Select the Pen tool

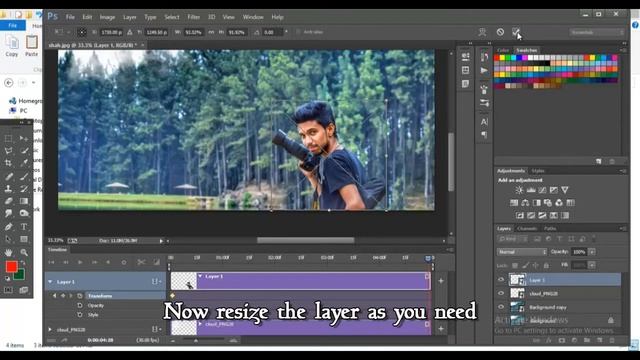pos(8,227)
